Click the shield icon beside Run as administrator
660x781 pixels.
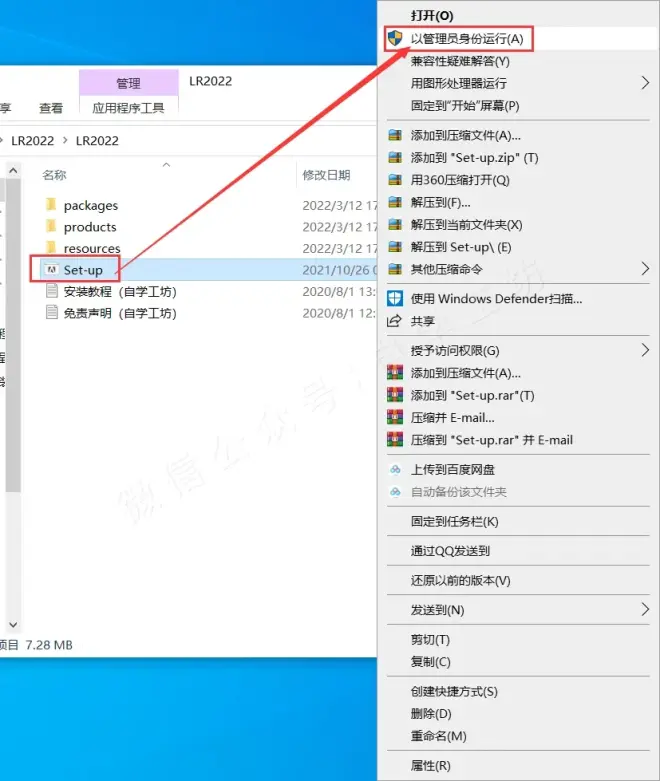click(395, 39)
